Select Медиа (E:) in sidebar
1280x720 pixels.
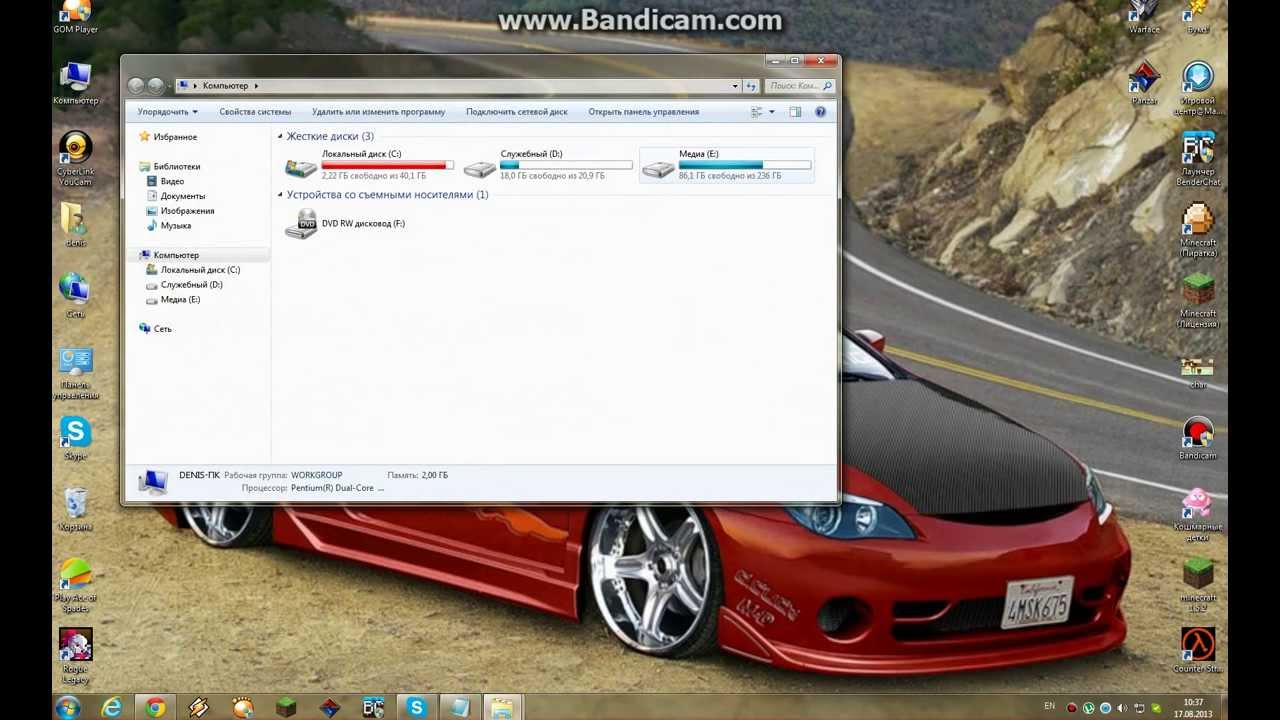(x=180, y=300)
